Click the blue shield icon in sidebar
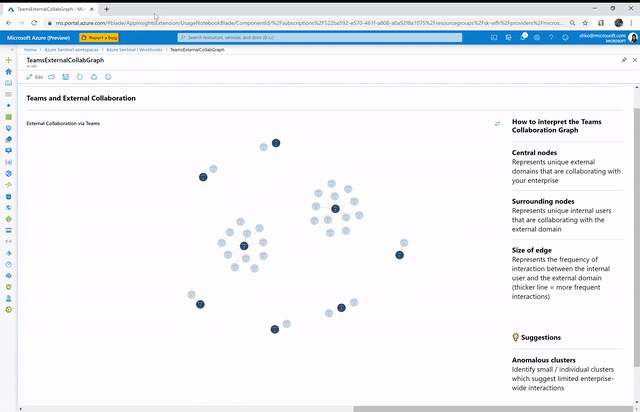Screen dimensions: 640x412 [8, 128]
